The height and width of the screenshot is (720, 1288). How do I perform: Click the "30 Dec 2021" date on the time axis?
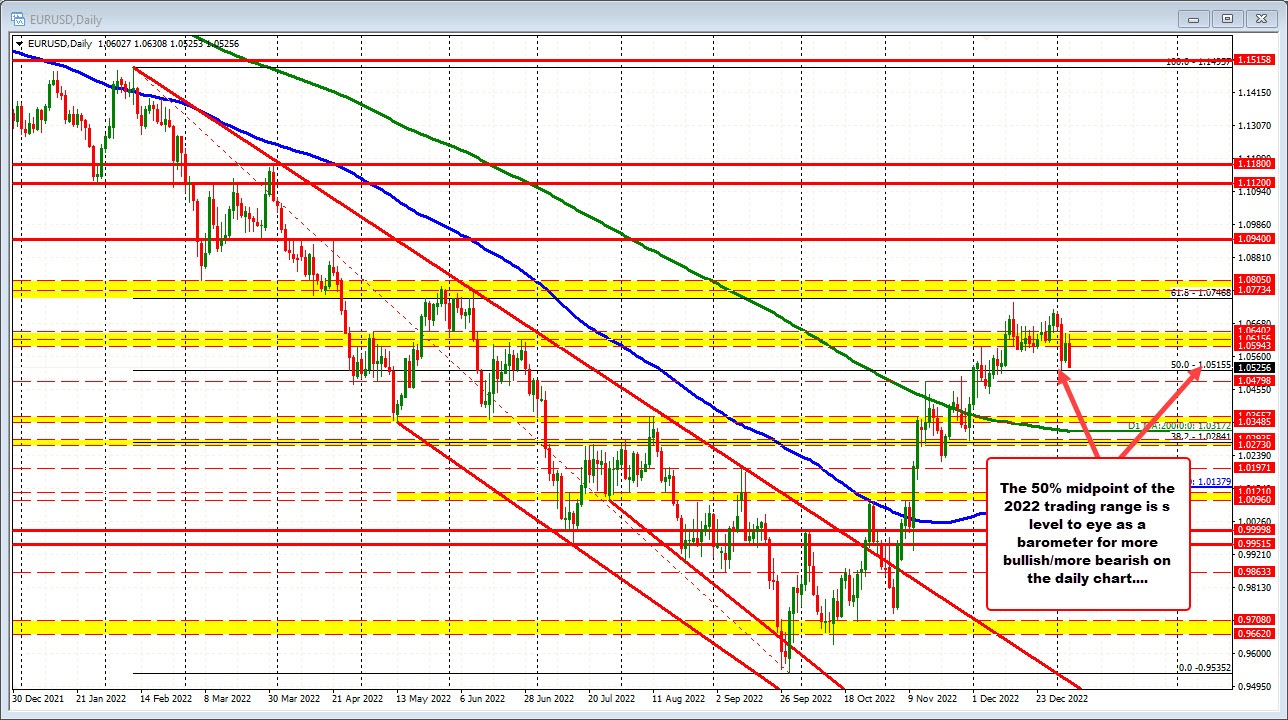pyautogui.click(x=38, y=699)
